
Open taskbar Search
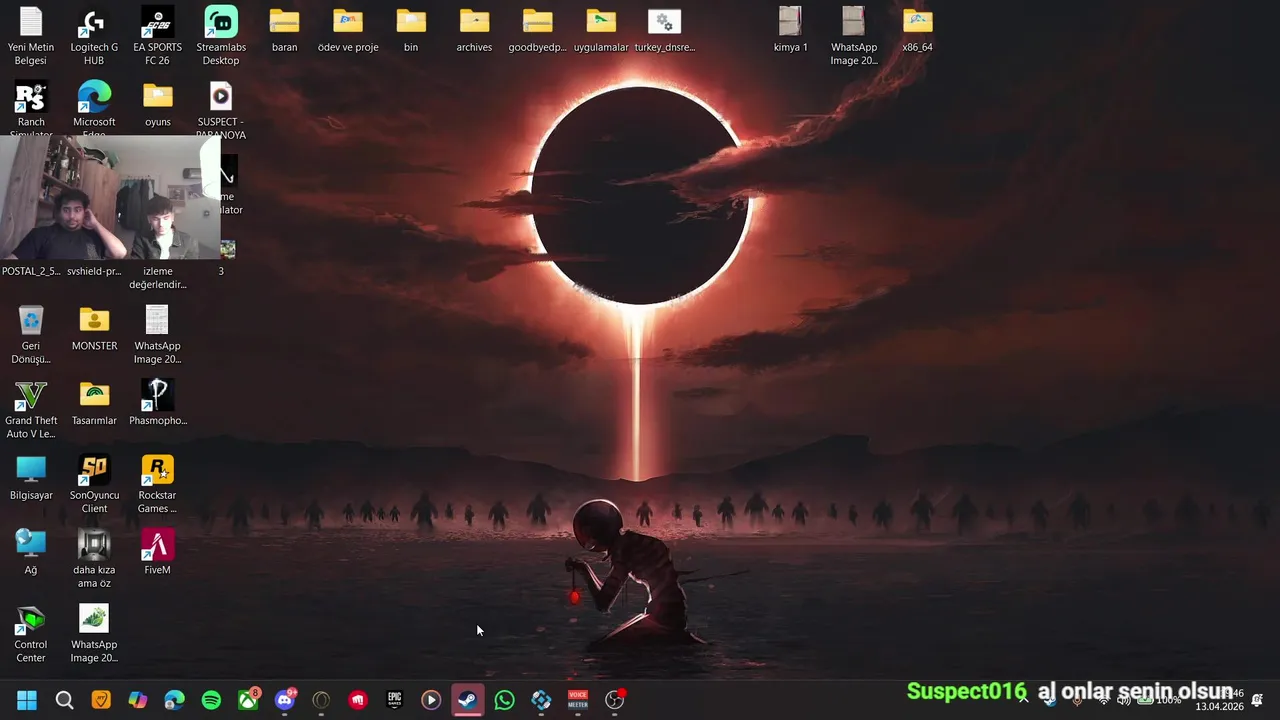coord(64,700)
